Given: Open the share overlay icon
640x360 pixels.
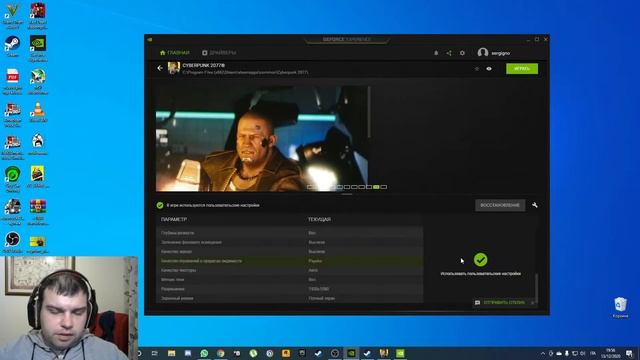Looking at the screenshot, I should tap(449, 53).
